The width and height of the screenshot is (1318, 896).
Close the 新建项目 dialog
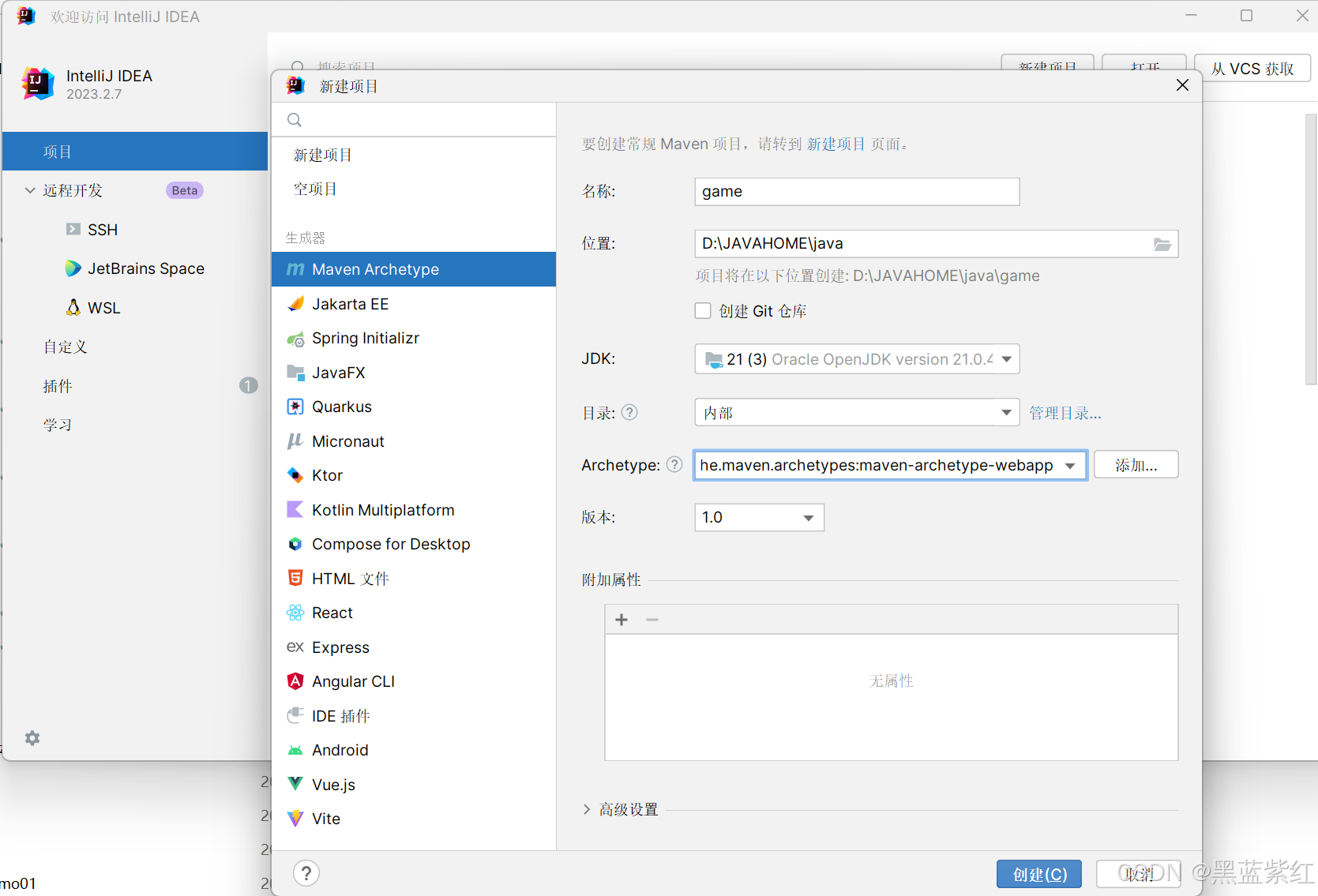tap(1182, 85)
